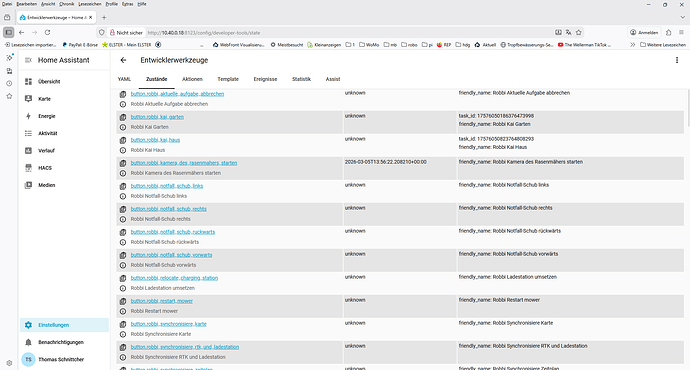Open Extras menu in menu bar
Image resolution: width=690 pixels, height=370 pixels.
(x=128, y=4)
